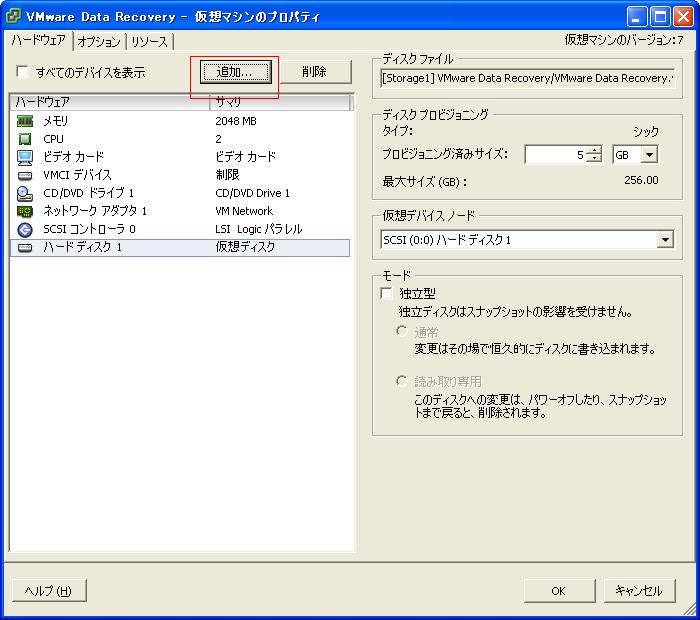Click the サマリ column header
Image resolution: width=700 pixels, height=620 pixels.
[280, 102]
